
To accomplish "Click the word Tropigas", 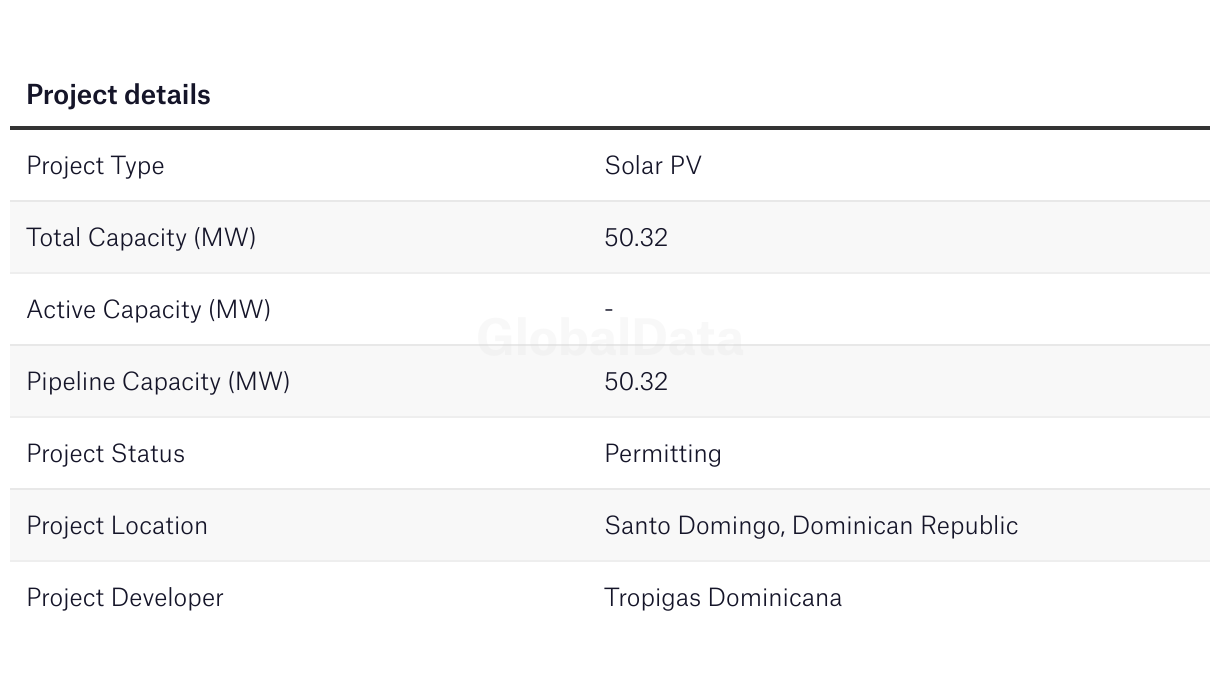I will coord(652,598).
